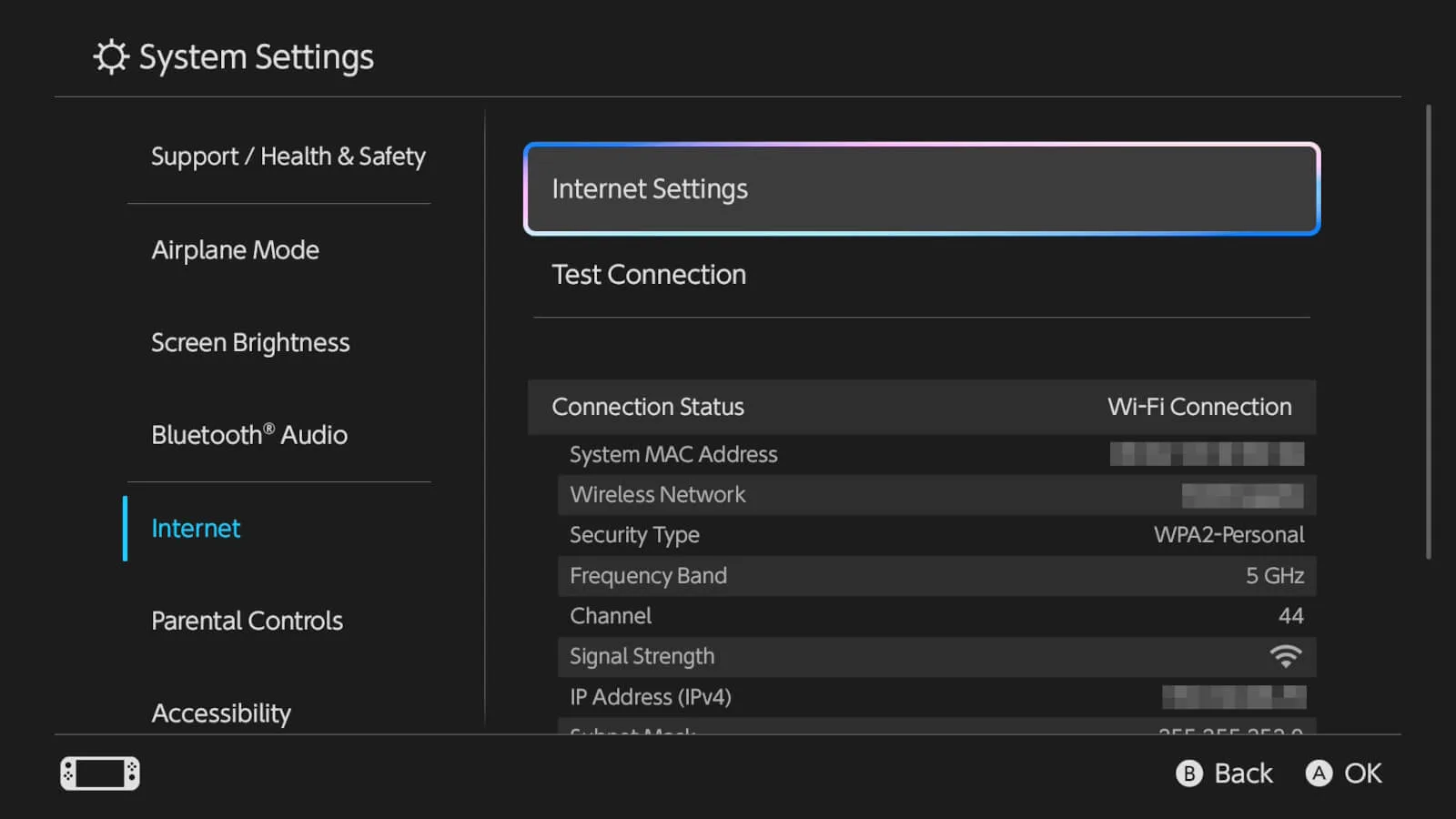Click the Joy-Con controller icon at bottom left

pos(98,773)
